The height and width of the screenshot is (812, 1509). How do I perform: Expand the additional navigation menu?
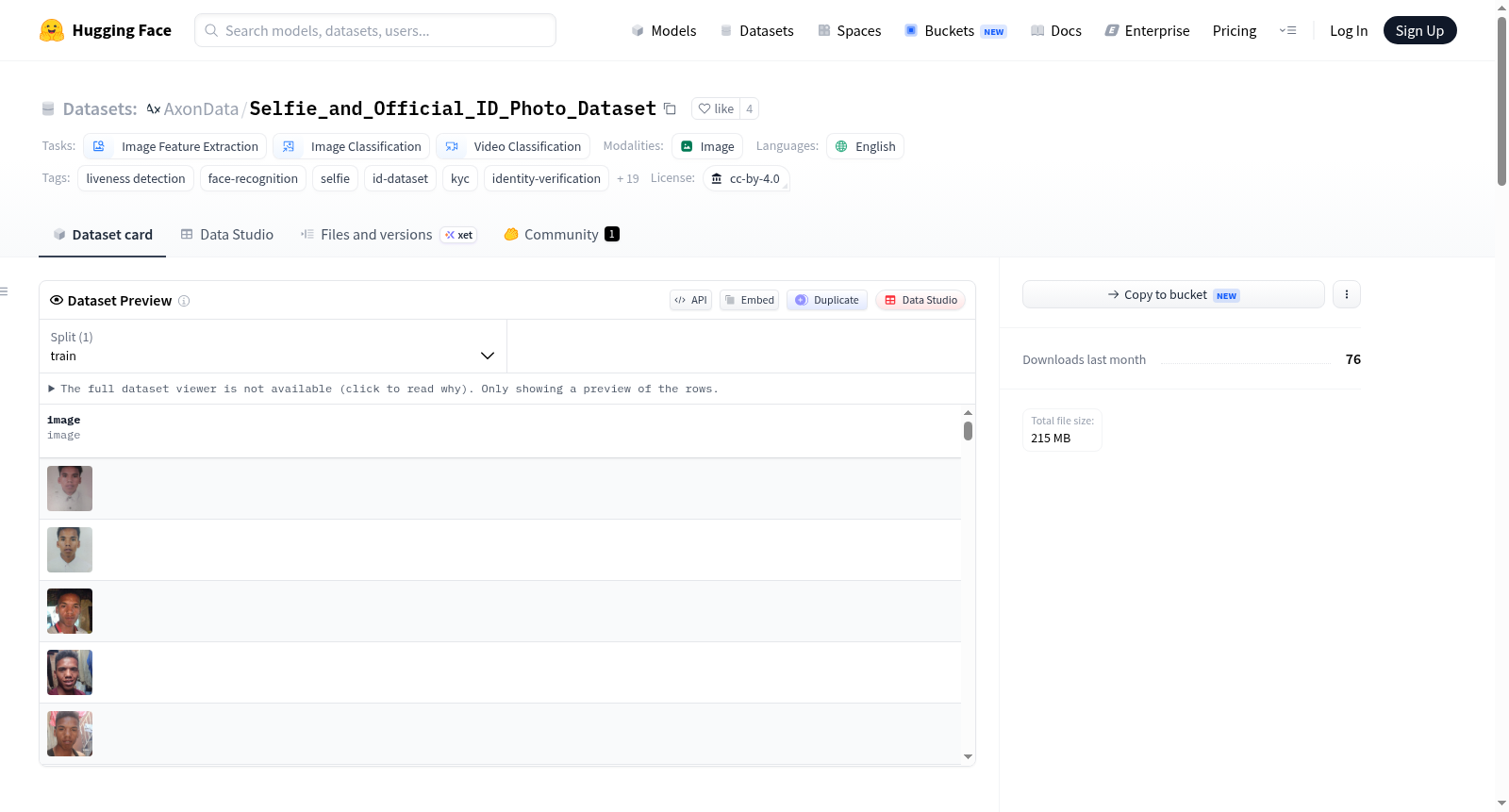click(x=1287, y=30)
